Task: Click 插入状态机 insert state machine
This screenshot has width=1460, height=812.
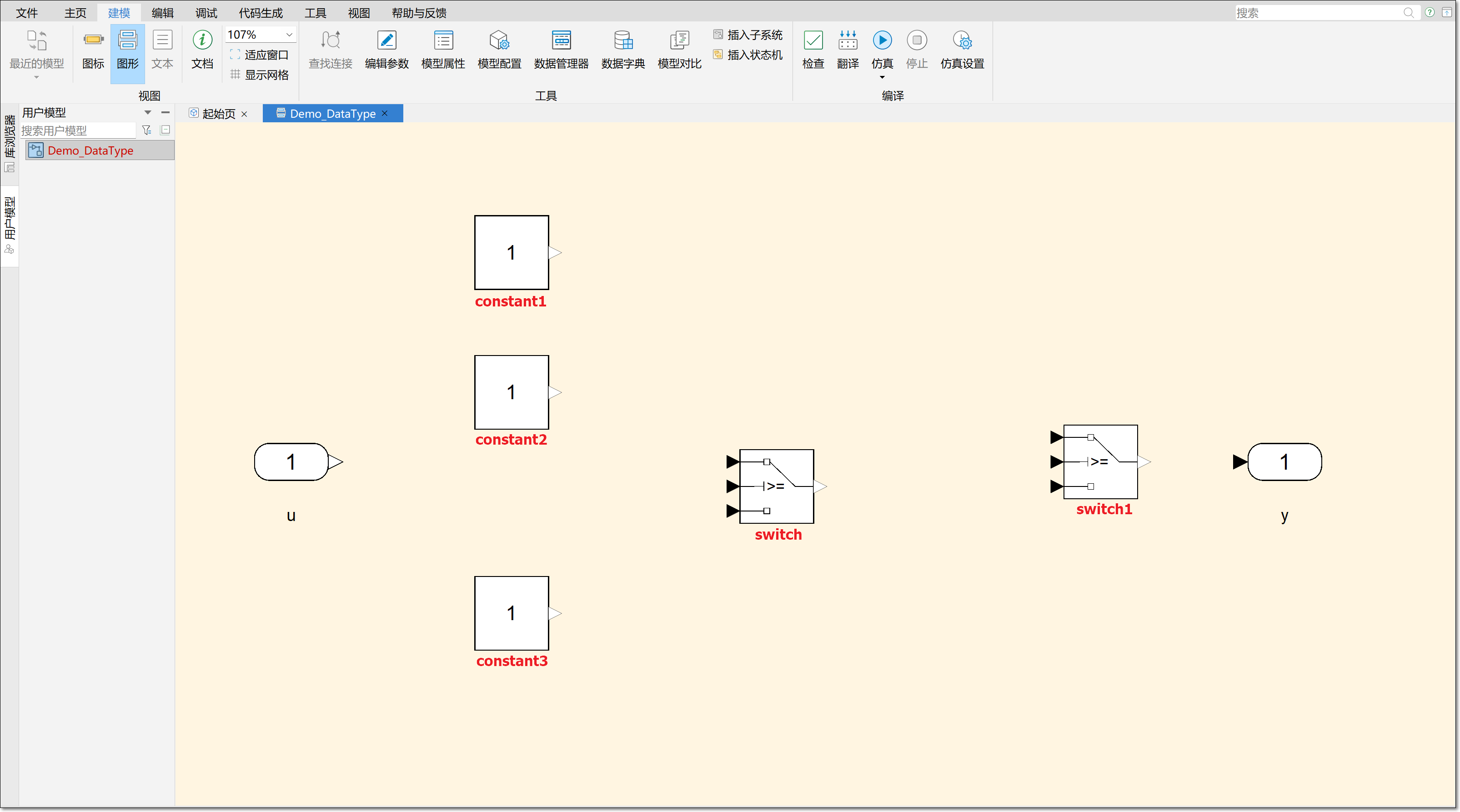Action: click(748, 55)
